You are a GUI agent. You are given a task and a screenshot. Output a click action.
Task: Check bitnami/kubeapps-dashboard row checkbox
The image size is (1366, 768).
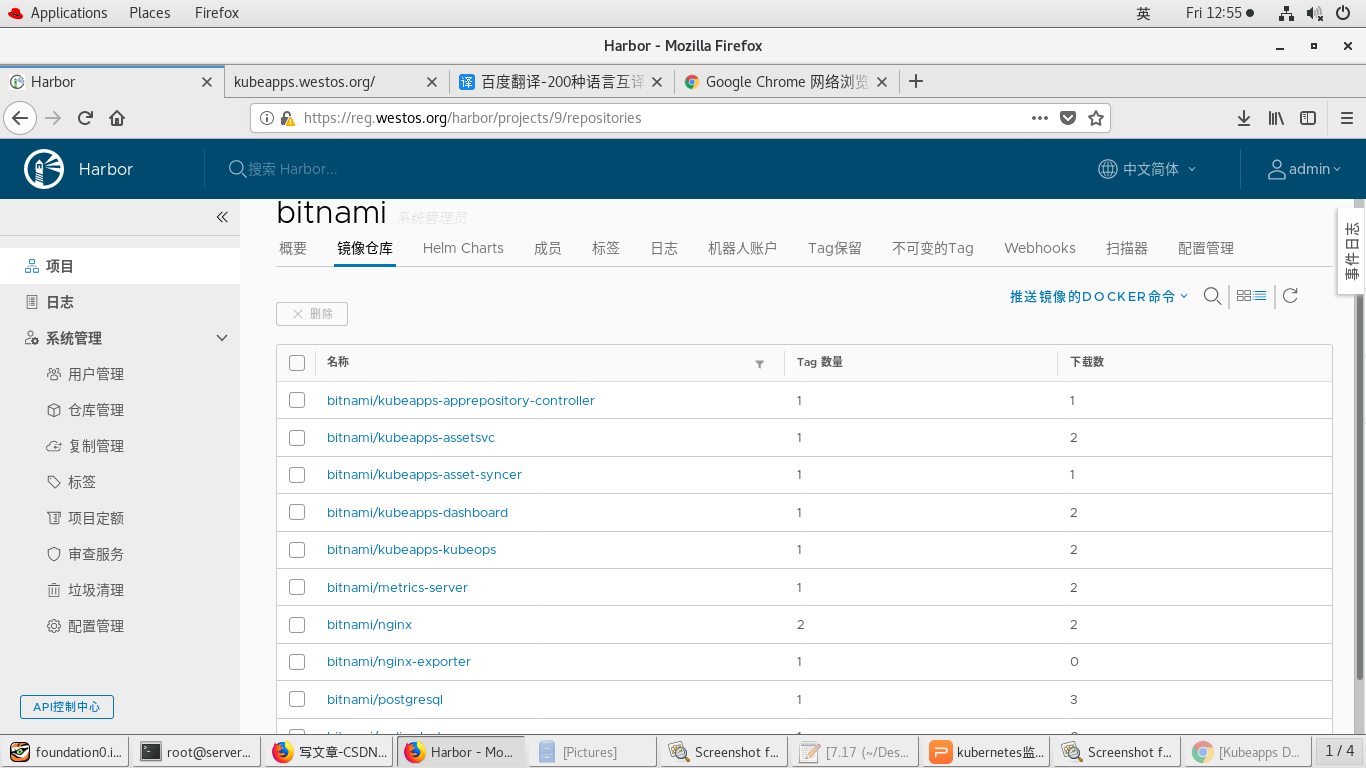(x=297, y=512)
